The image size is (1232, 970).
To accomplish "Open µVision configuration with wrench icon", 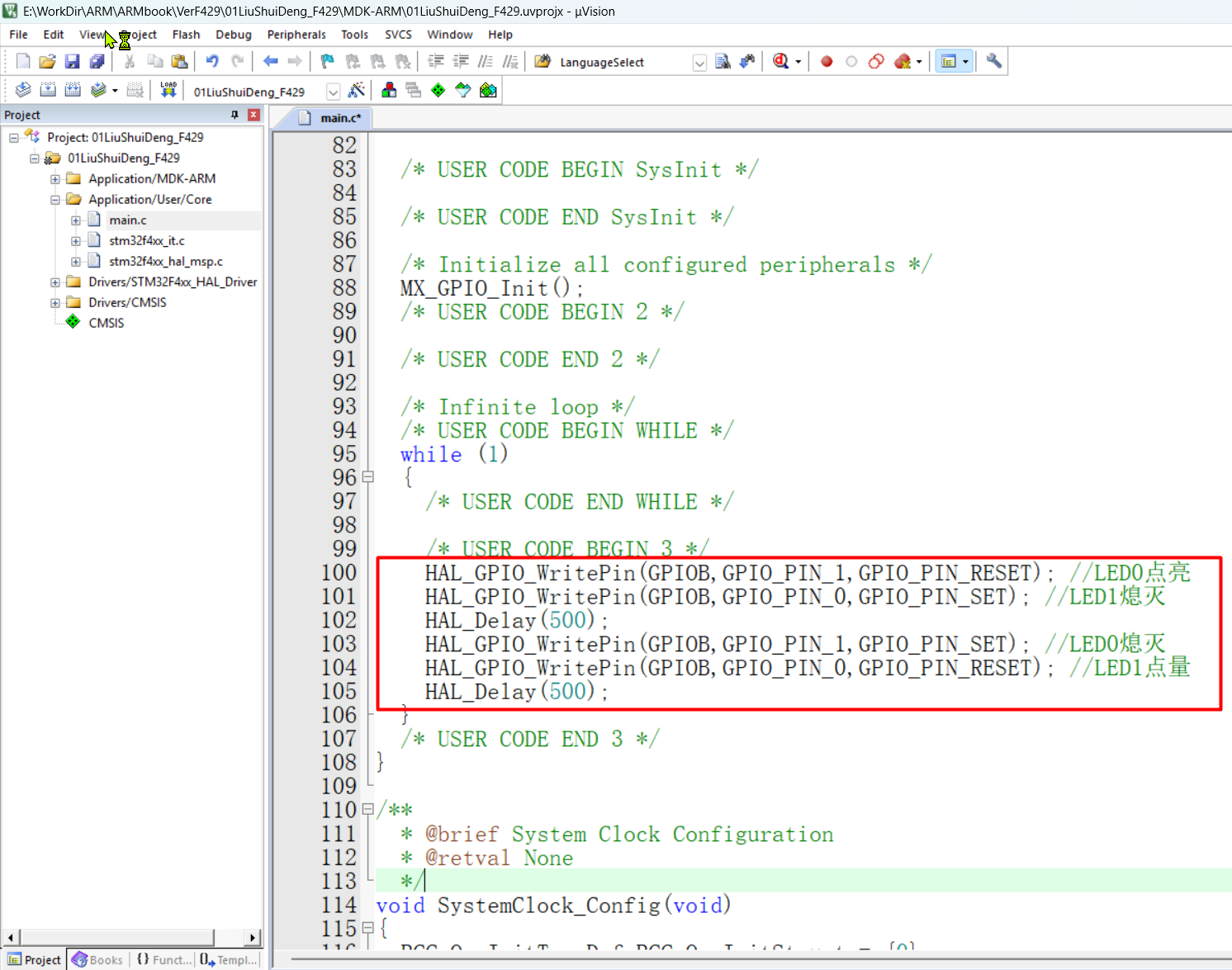I will click(993, 61).
